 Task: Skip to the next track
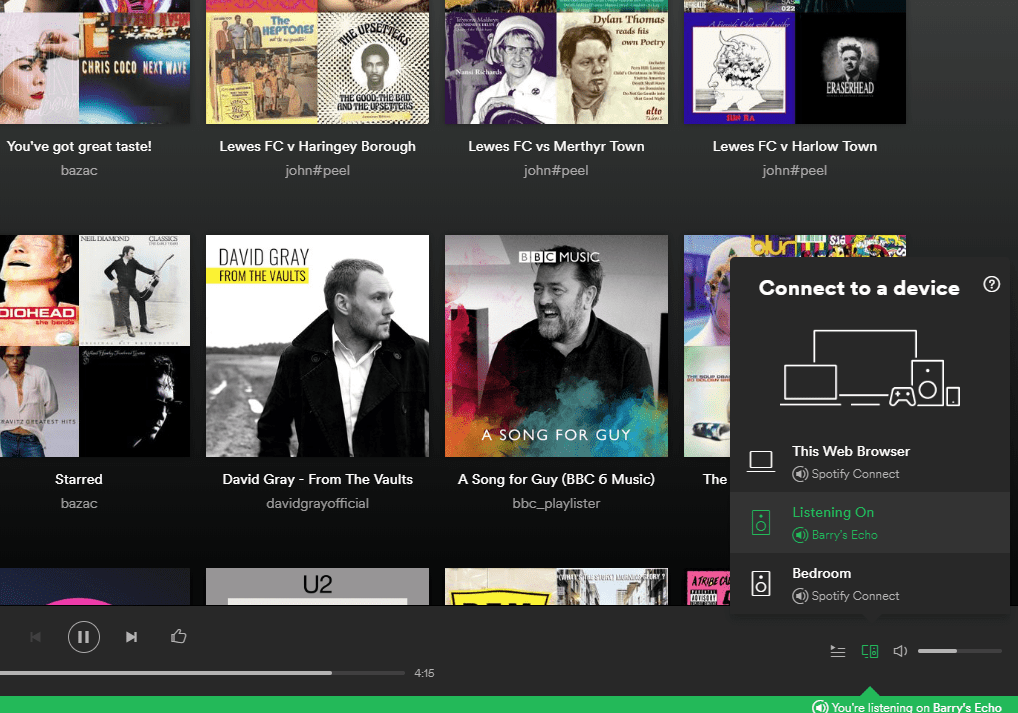(x=131, y=637)
